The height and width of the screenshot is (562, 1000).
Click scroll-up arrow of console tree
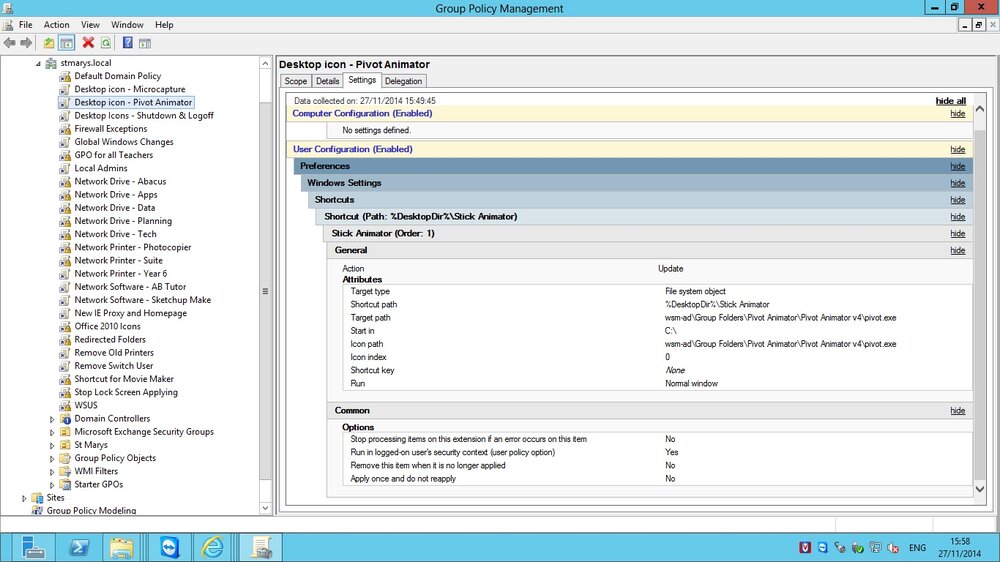[265, 63]
